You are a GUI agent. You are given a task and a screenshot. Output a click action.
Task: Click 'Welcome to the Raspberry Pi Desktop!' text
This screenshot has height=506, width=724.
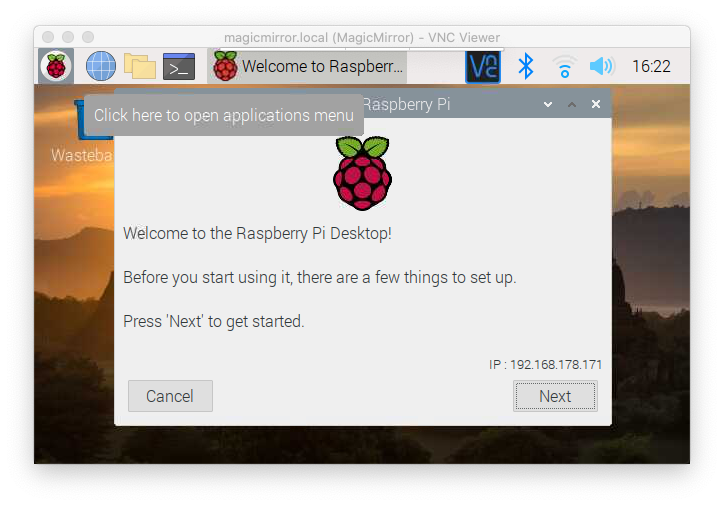tap(257, 234)
